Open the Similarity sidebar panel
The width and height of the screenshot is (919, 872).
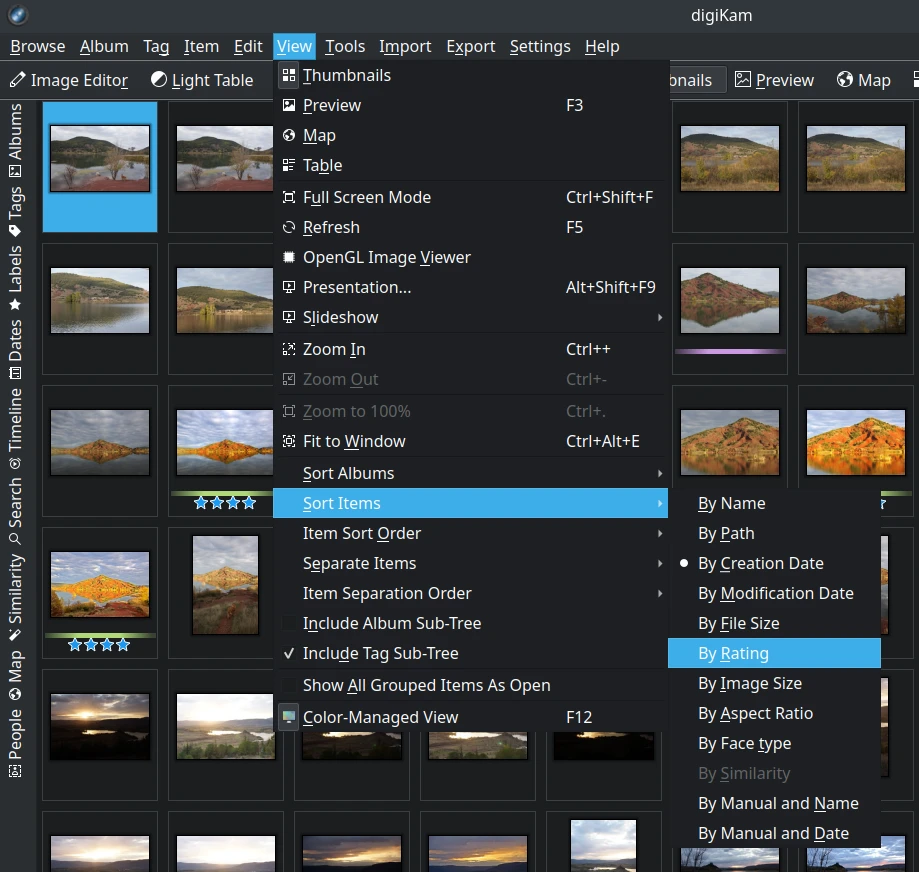coord(15,598)
